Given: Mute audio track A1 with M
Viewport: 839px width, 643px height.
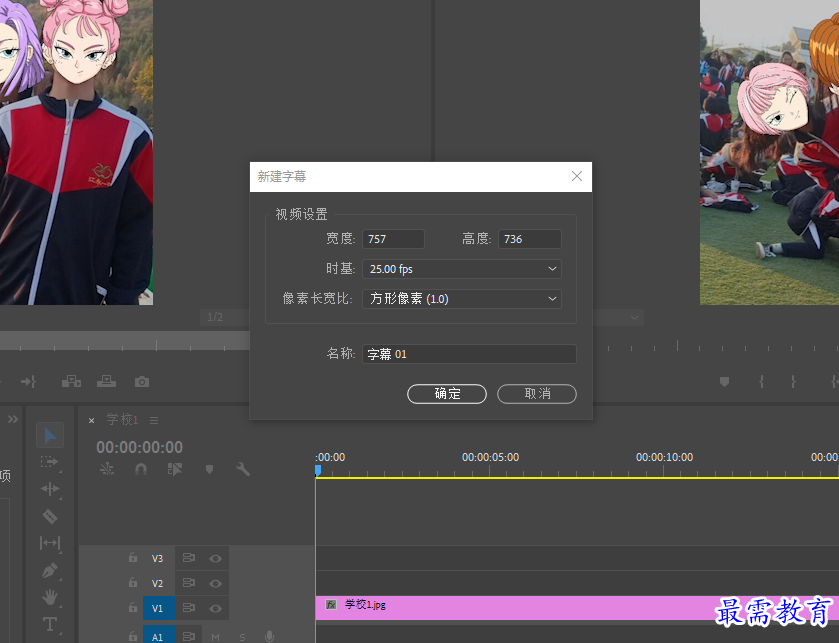Looking at the screenshot, I should (x=216, y=637).
